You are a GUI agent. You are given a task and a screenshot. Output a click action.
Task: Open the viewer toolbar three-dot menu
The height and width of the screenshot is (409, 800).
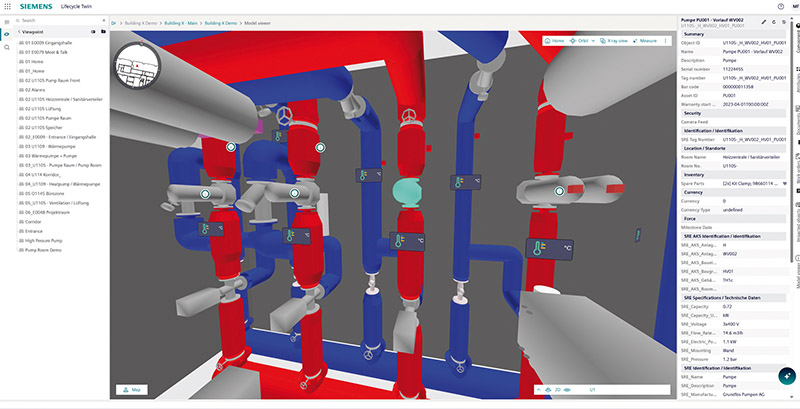click(665, 41)
